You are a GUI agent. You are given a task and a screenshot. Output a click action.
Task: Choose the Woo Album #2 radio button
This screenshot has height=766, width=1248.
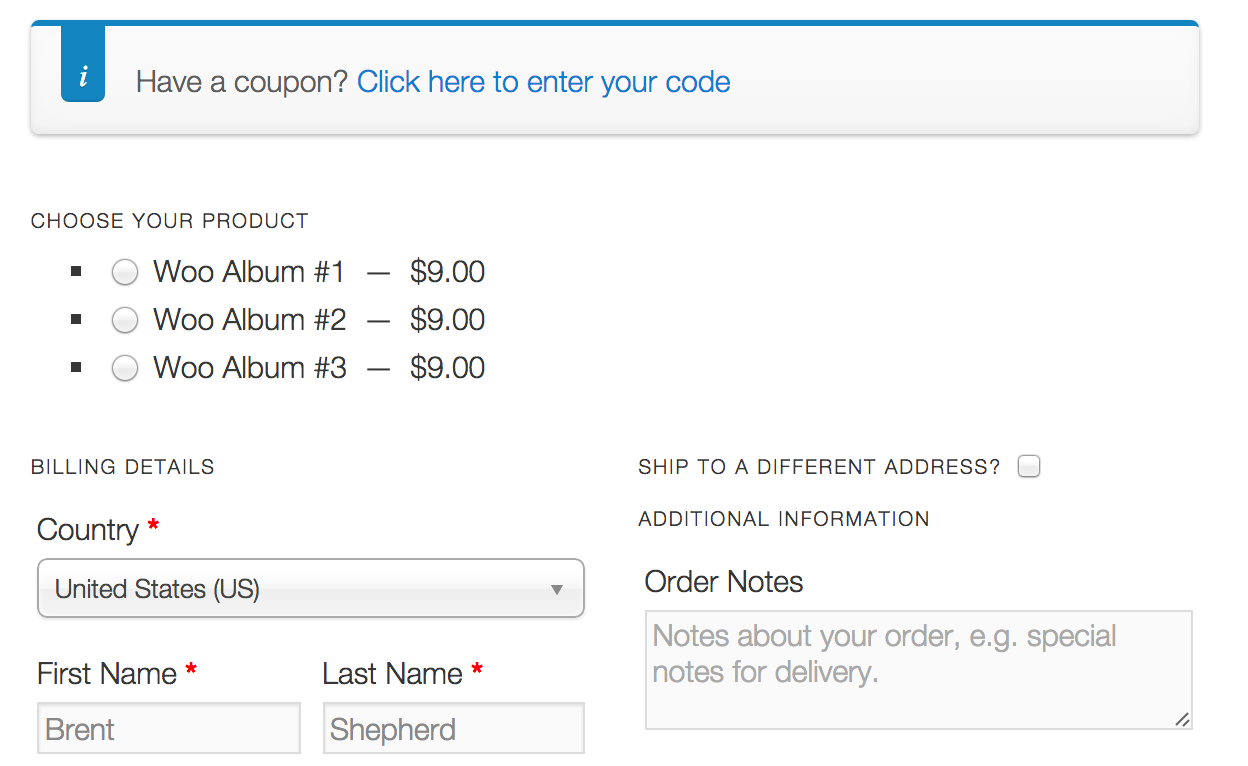(x=125, y=320)
